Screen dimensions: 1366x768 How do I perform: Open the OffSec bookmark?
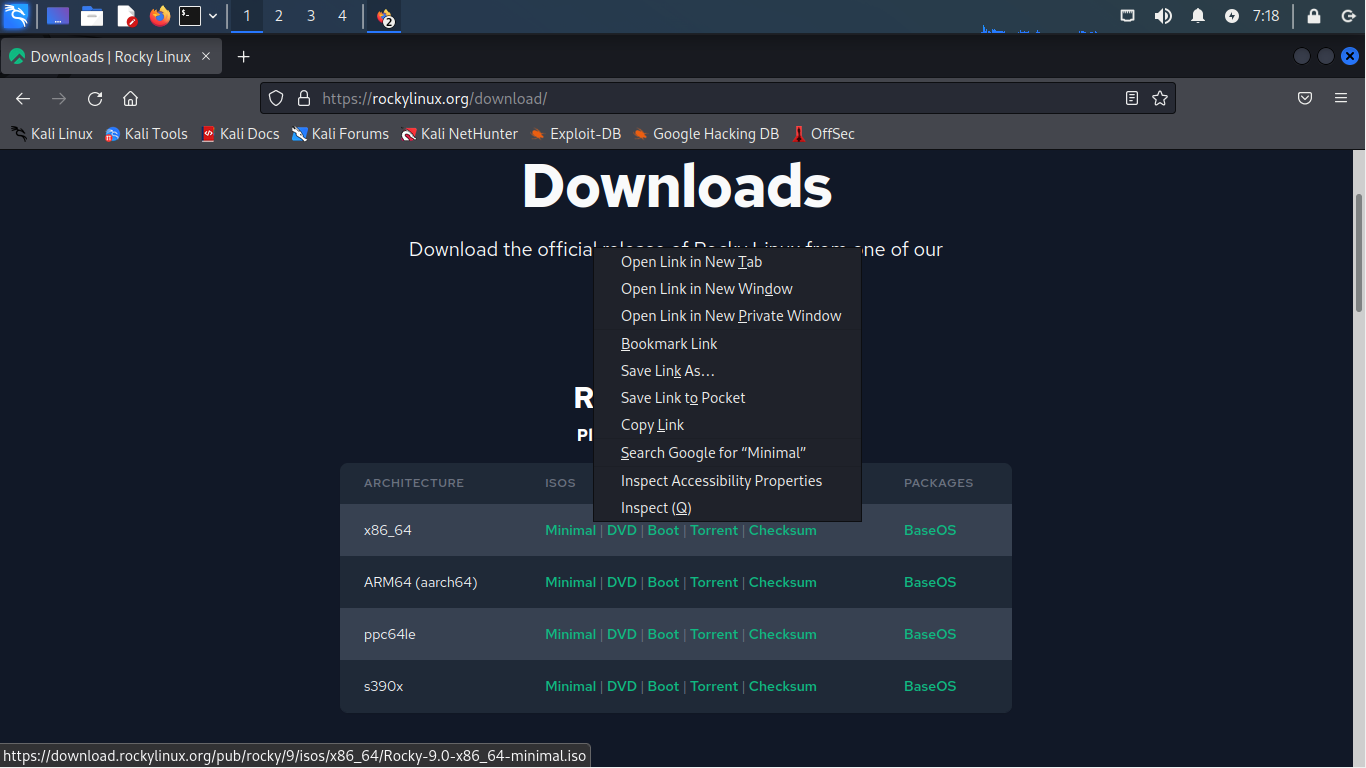[x=823, y=134]
